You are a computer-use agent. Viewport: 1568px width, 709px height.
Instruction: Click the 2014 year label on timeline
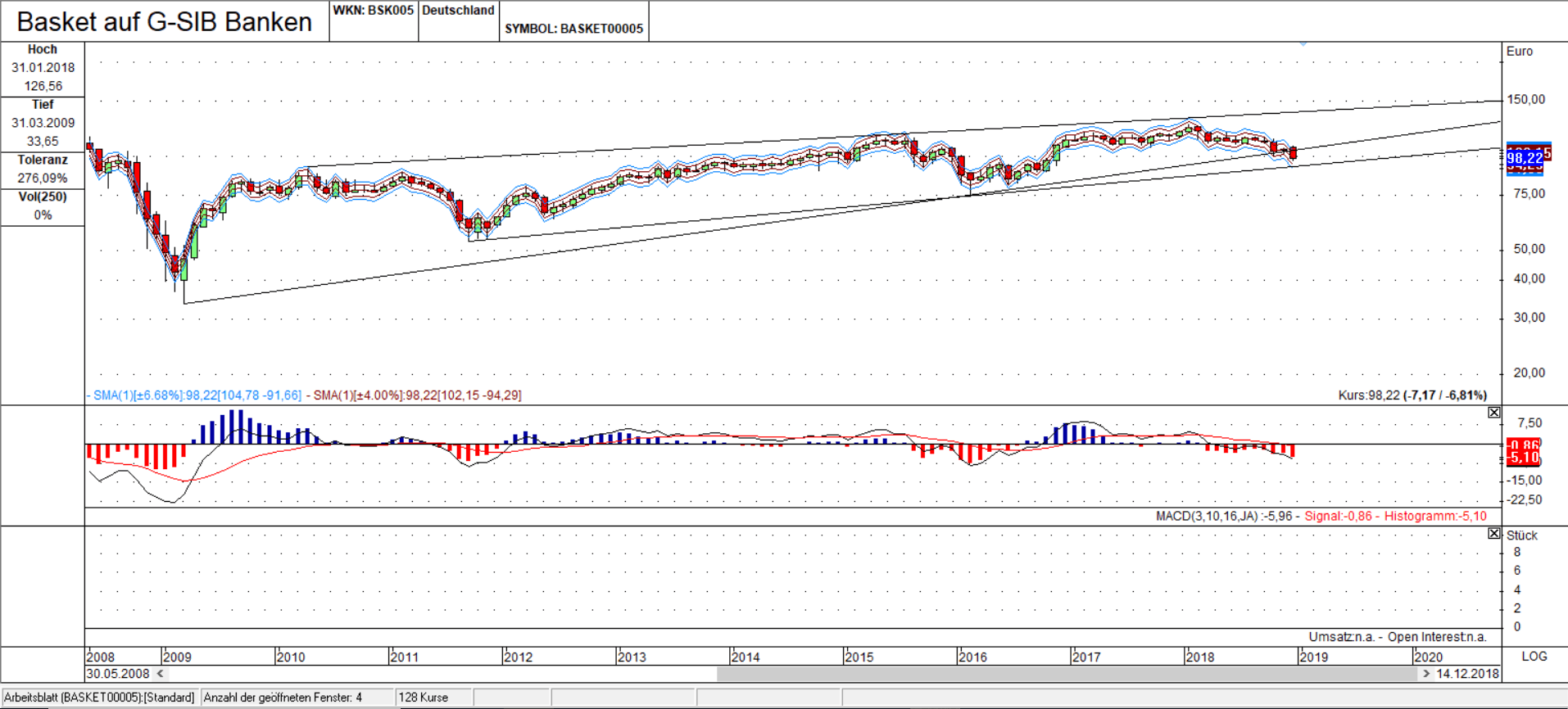click(x=745, y=657)
